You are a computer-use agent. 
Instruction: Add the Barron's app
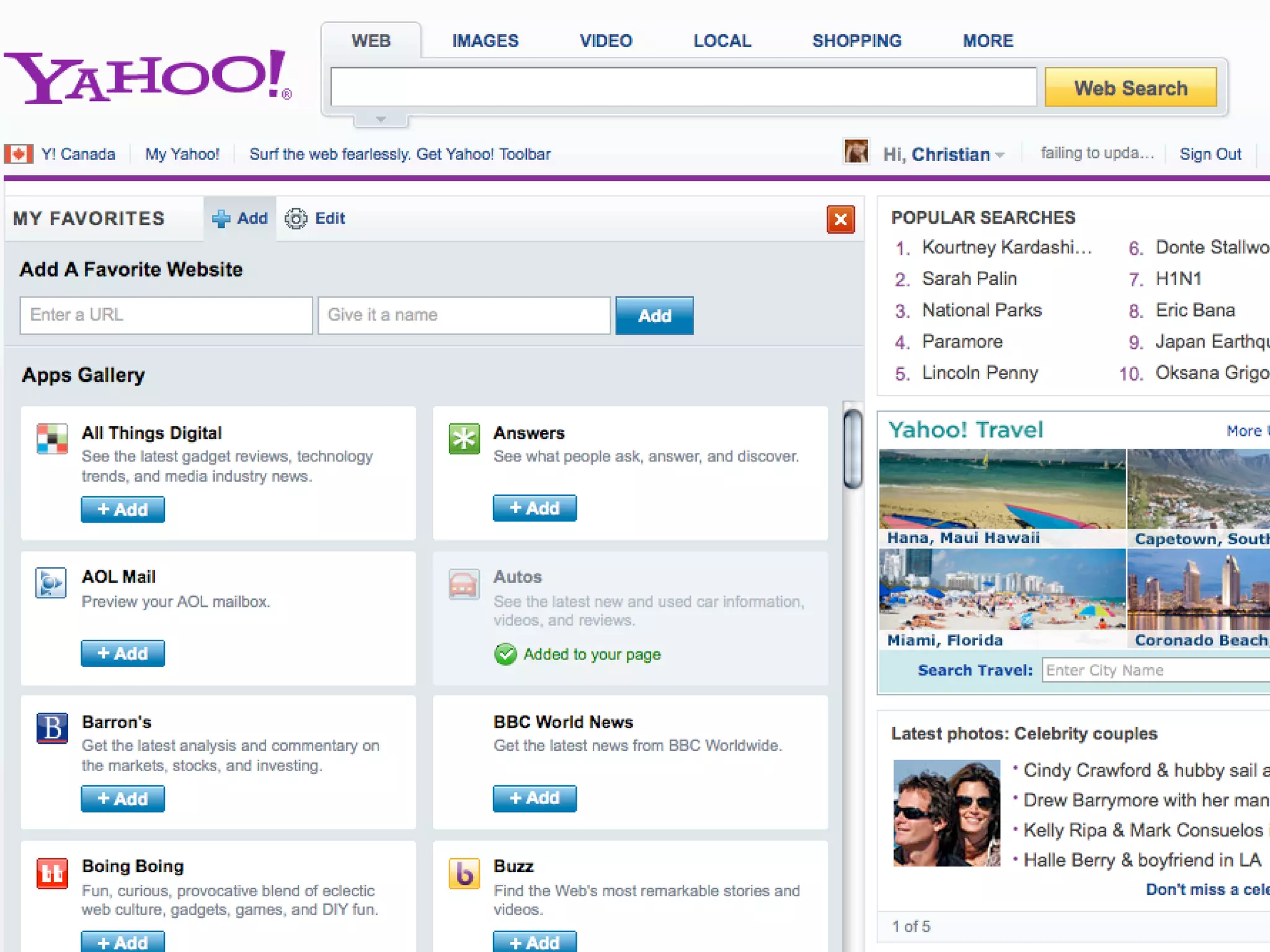(x=123, y=798)
